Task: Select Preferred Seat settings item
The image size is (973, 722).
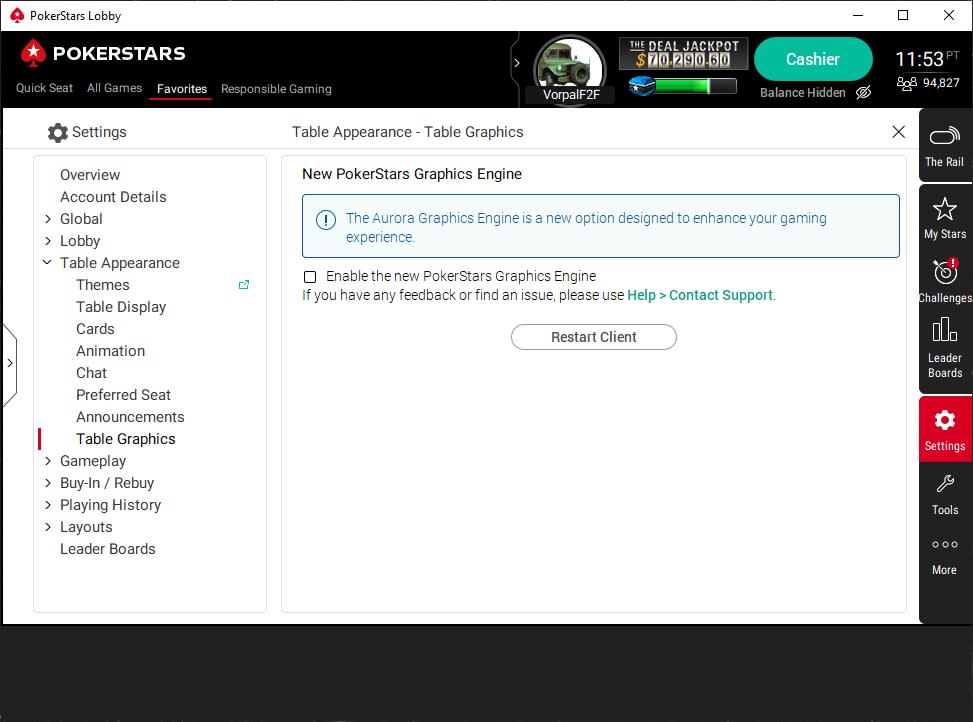Action: (123, 395)
